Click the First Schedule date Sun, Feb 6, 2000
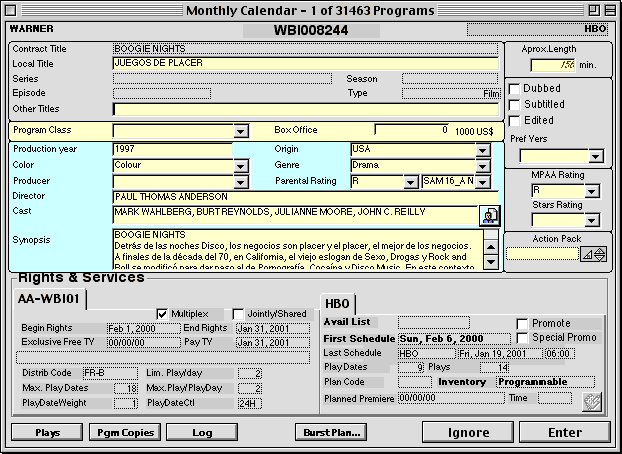The width and height of the screenshot is (622, 454). coord(455,339)
